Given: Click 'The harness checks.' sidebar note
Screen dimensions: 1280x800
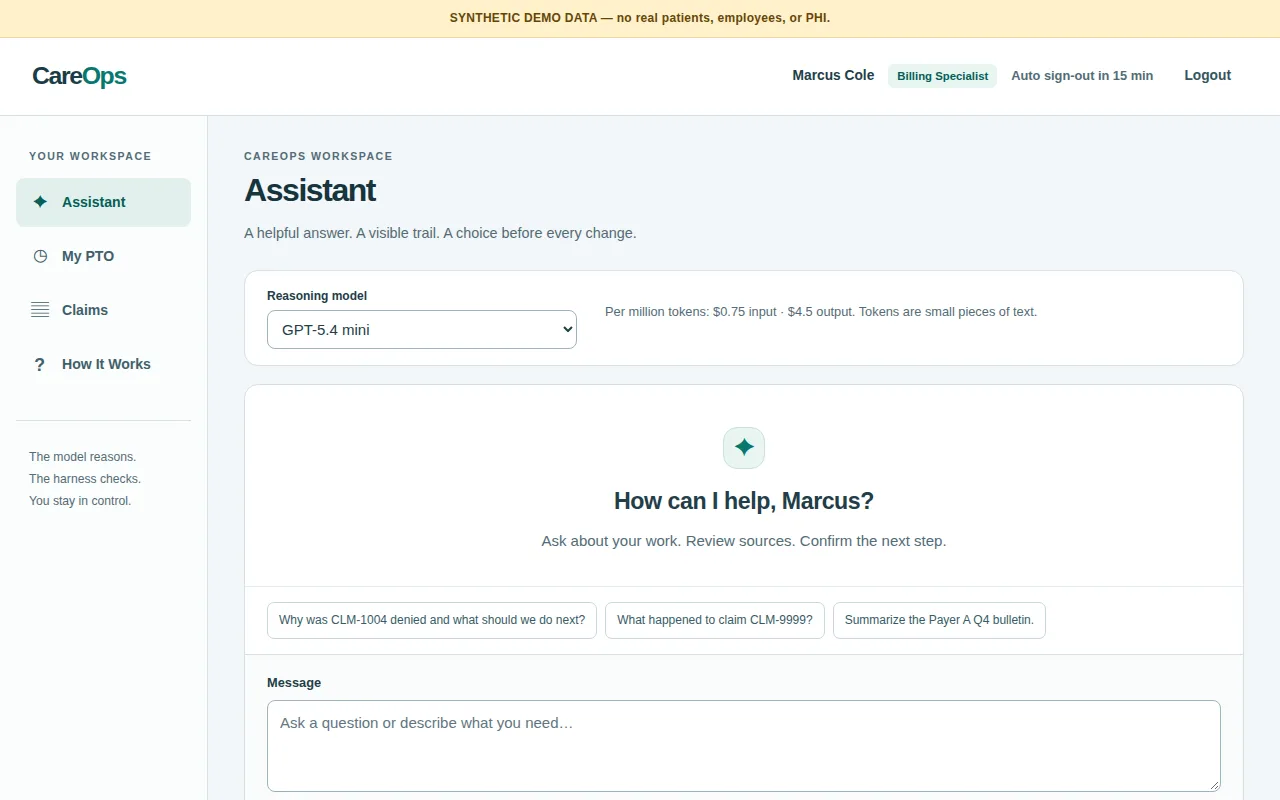Looking at the screenshot, I should click(x=85, y=479).
